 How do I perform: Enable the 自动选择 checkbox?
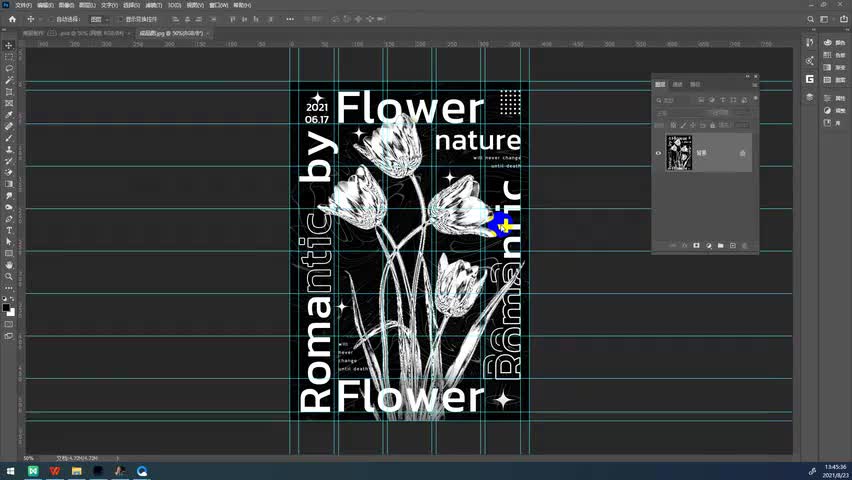point(52,19)
